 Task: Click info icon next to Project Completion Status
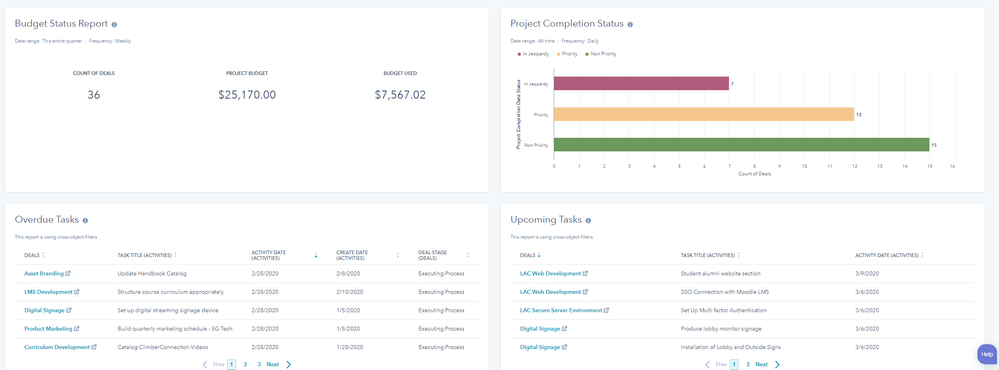(x=630, y=24)
